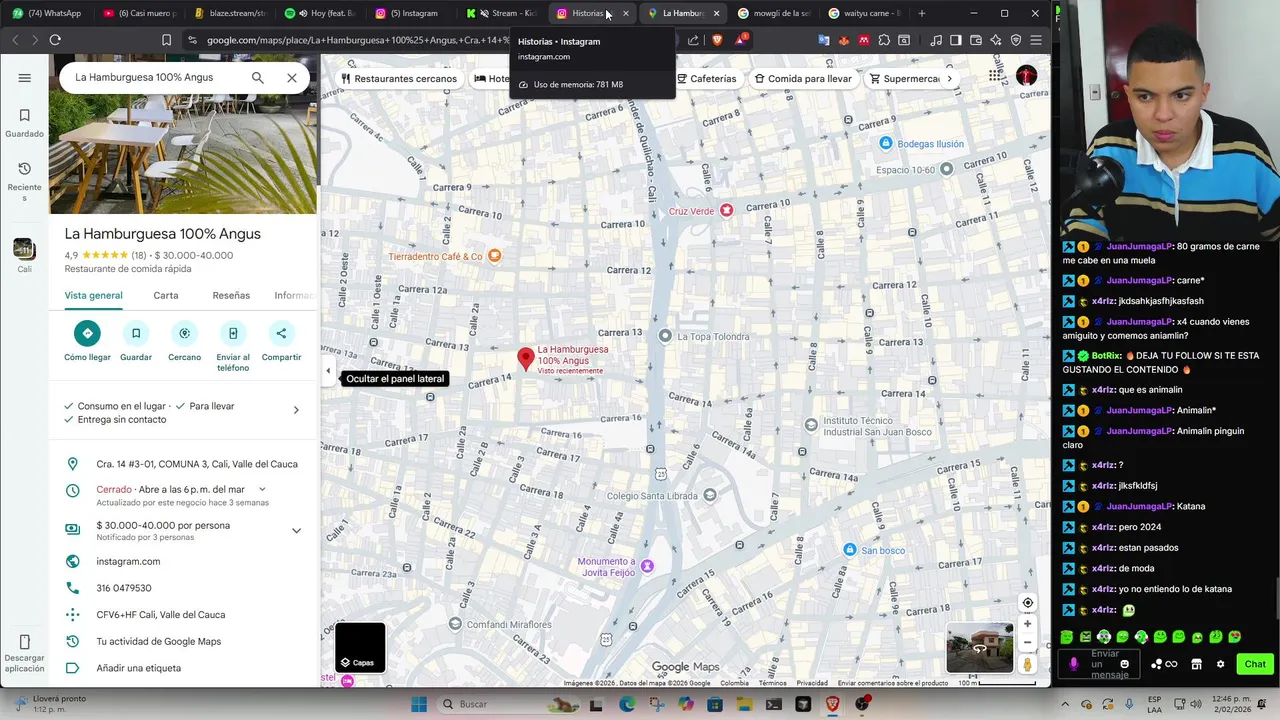Expand the service options chevron arrow
The height and width of the screenshot is (720, 1280).
296,410
